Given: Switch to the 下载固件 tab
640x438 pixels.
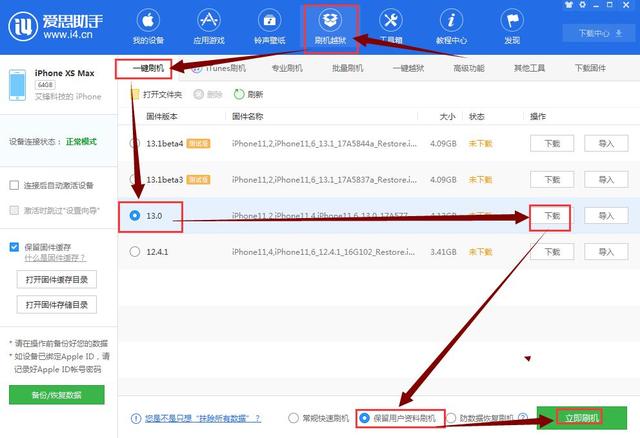Looking at the screenshot, I should click(590, 68).
